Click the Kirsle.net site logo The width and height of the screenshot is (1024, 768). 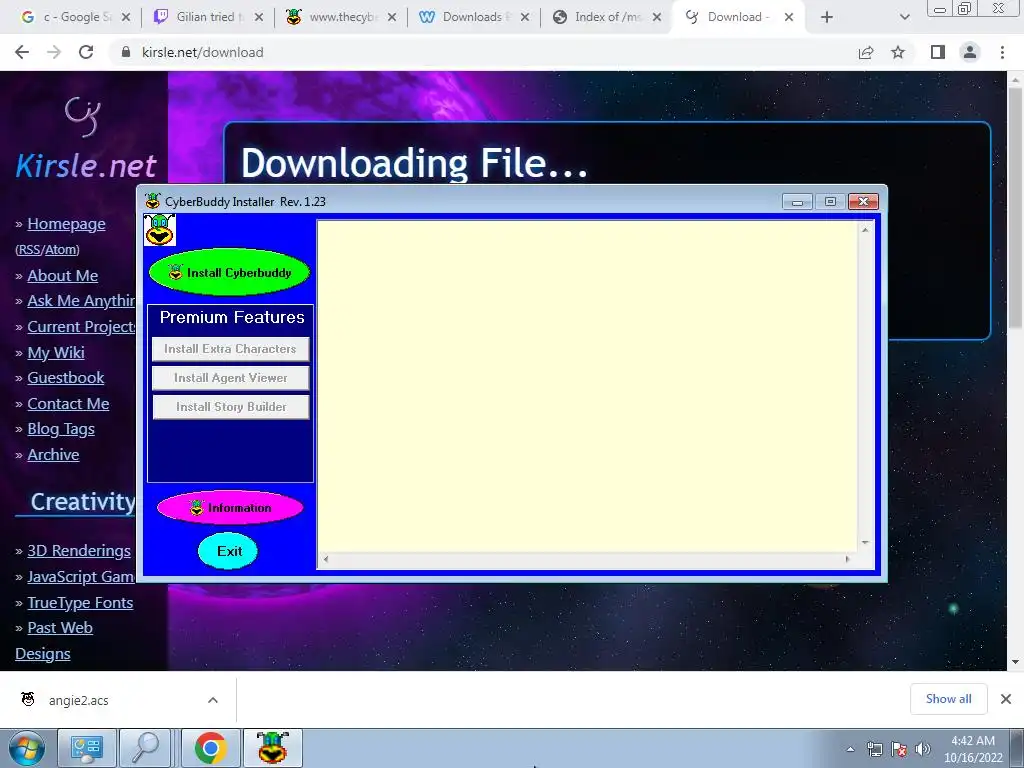tap(85, 139)
